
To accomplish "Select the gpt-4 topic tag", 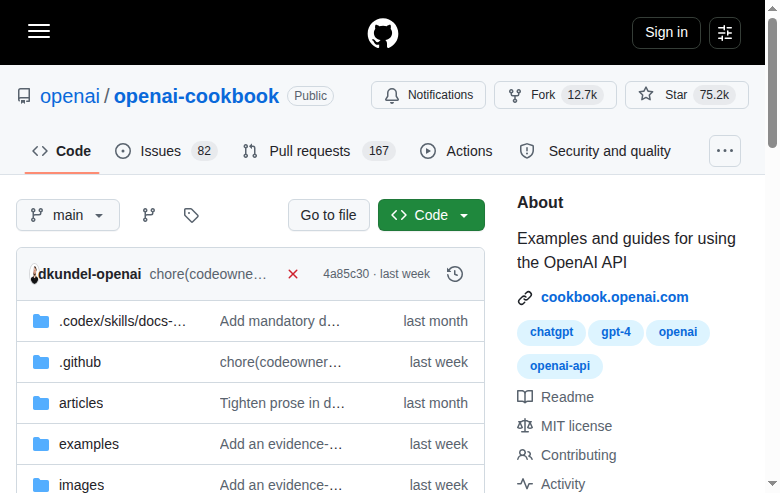I will pos(616,332).
